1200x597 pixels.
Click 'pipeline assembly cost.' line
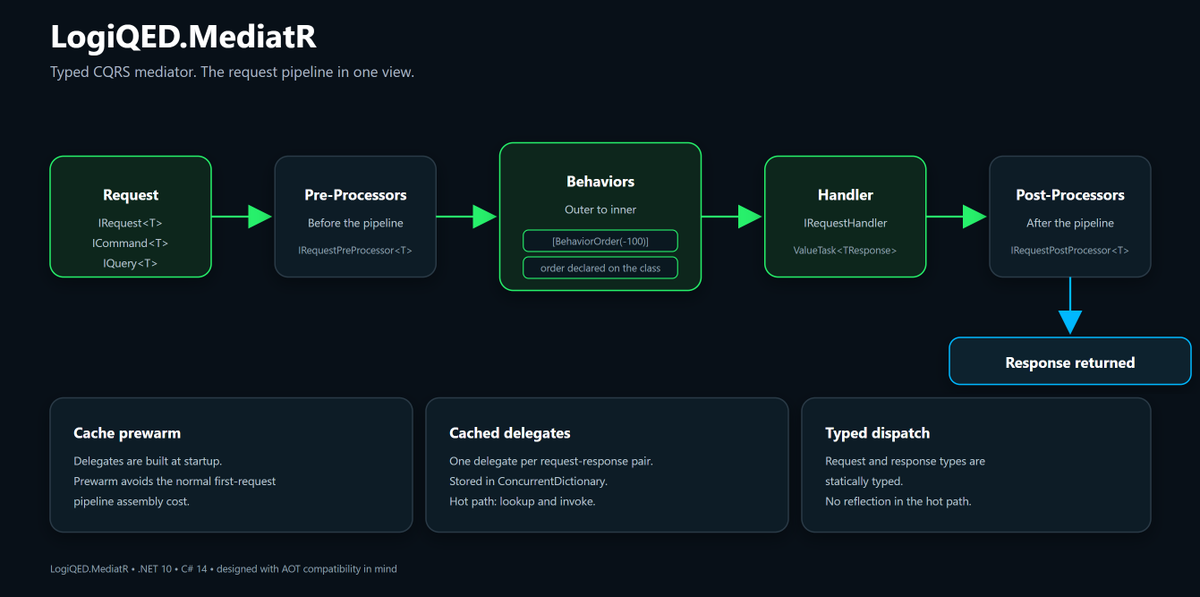point(131,501)
